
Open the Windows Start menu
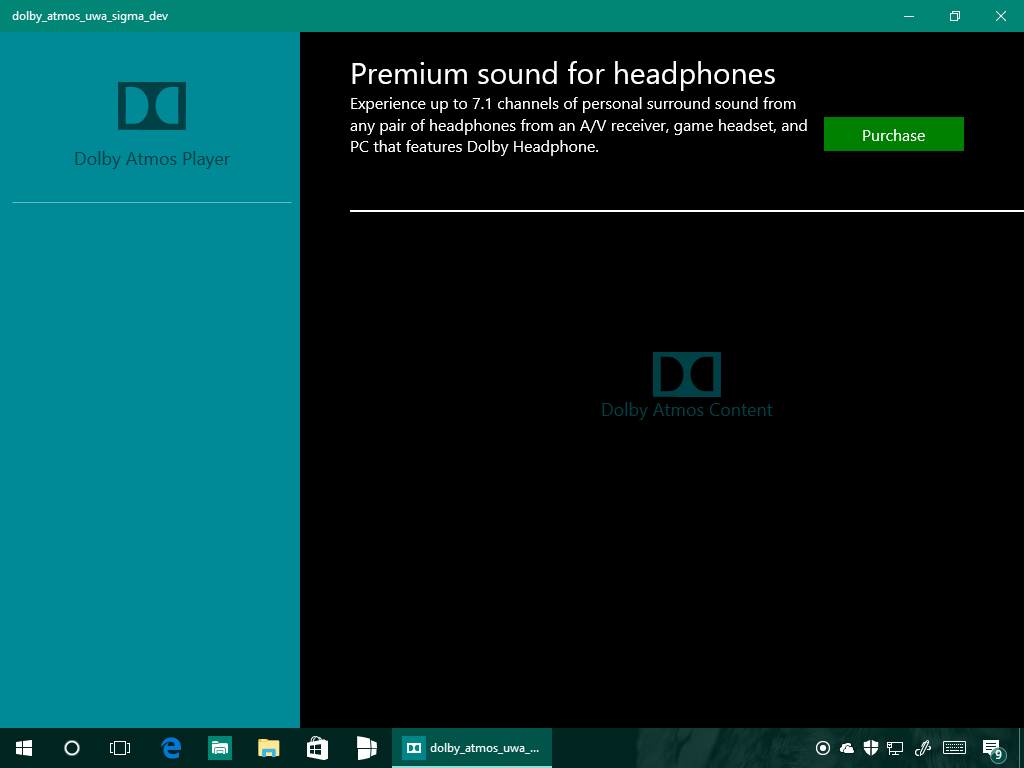(24, 748)
